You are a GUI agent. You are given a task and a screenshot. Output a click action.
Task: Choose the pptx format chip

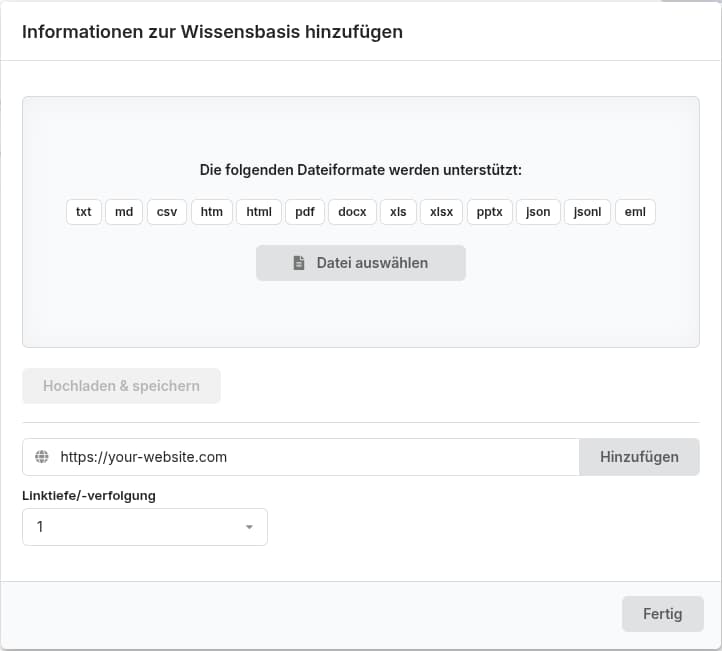pos(489,212)
